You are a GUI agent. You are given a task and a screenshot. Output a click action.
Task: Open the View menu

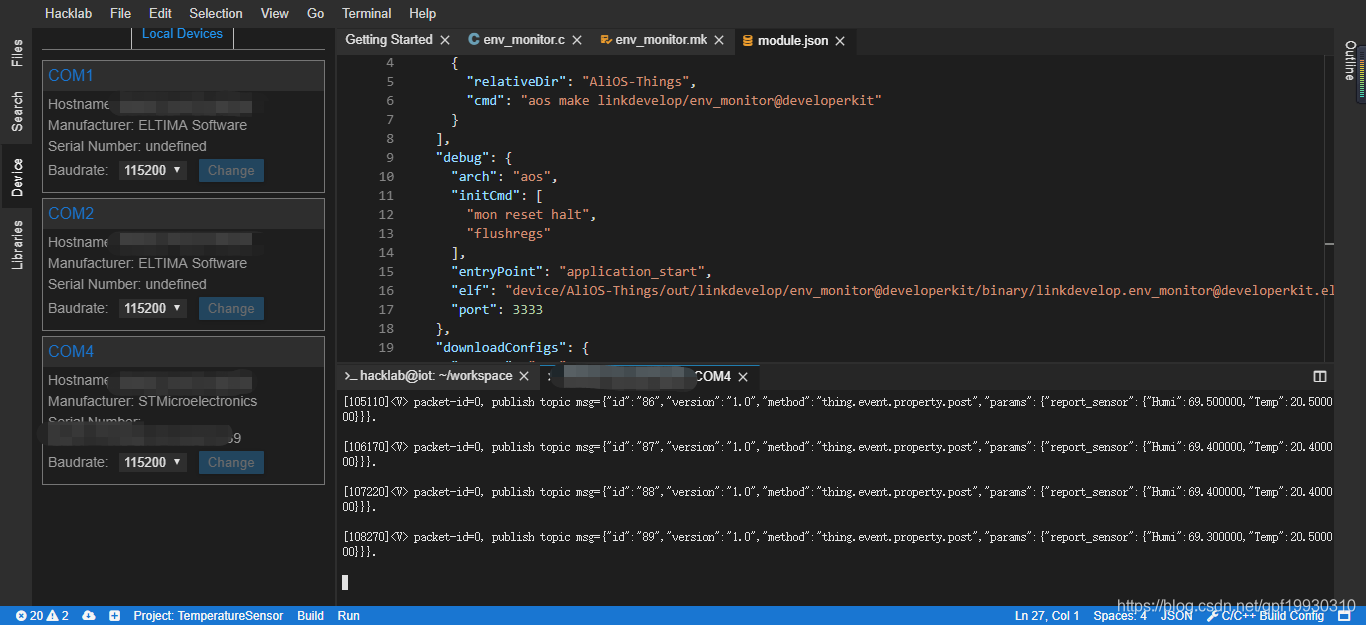[274, 13]
